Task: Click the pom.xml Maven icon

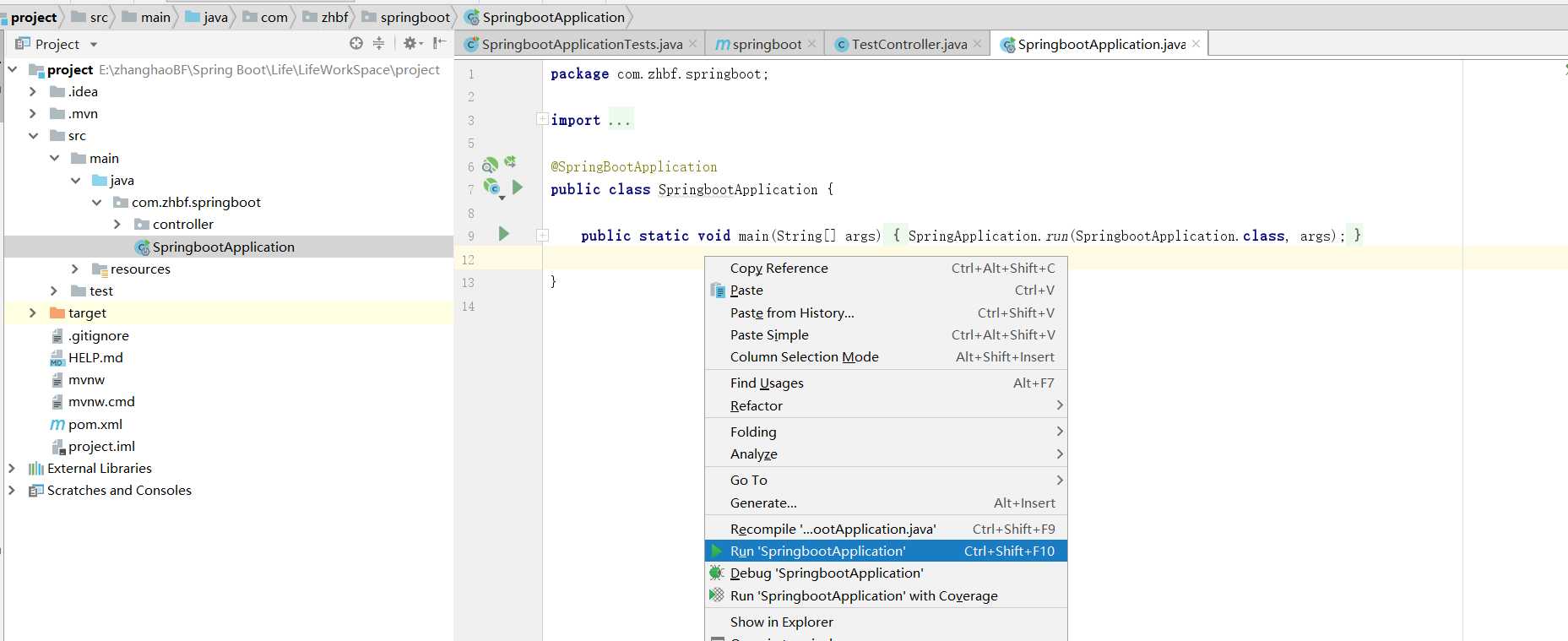Action: point(57,424)
